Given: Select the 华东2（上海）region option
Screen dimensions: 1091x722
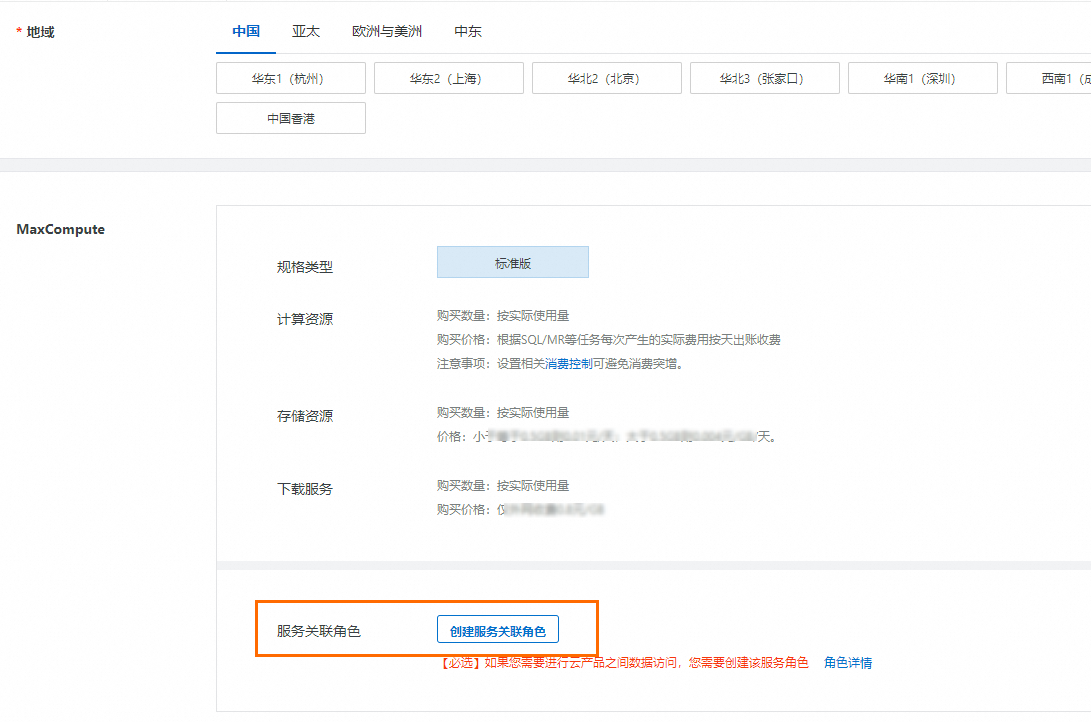Looking at the screenshot, I should (x=448, y=78).
